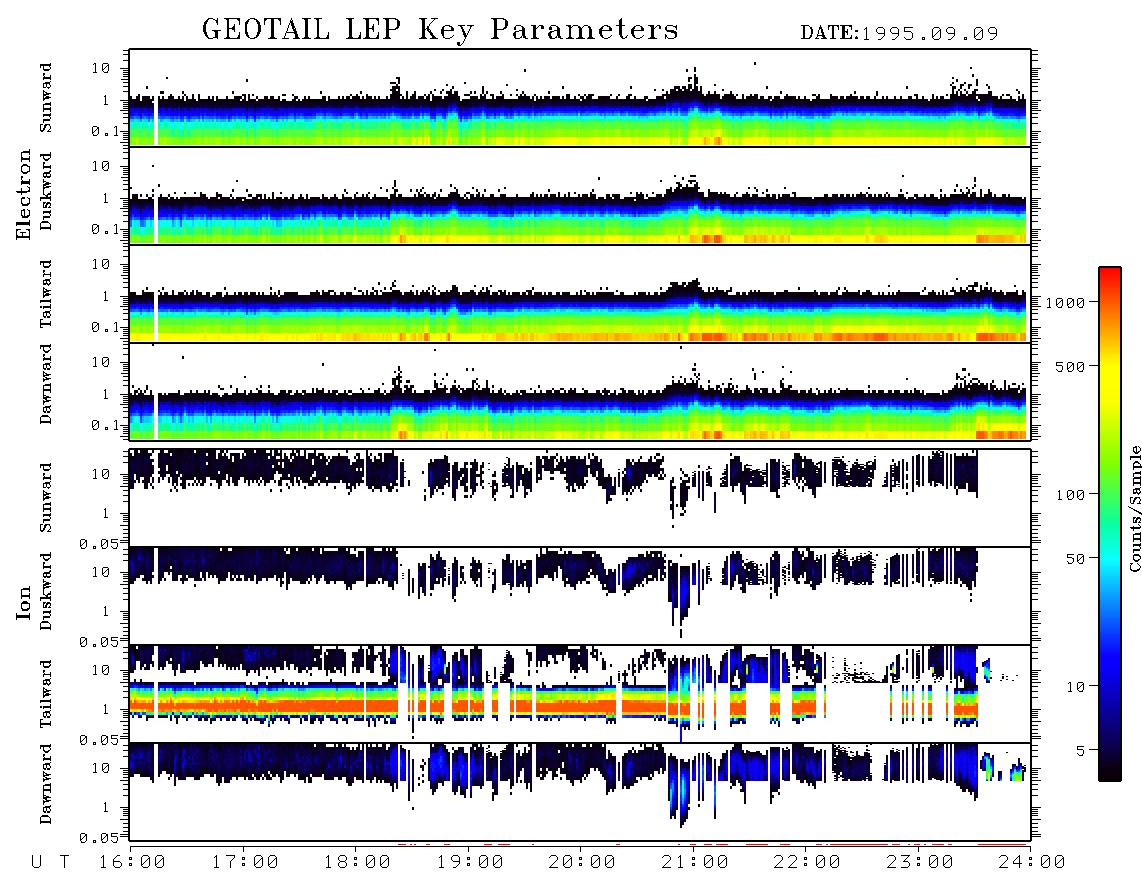
Task: Select the Ion Dawnward panel label
Action: click(x=46, y=784)
